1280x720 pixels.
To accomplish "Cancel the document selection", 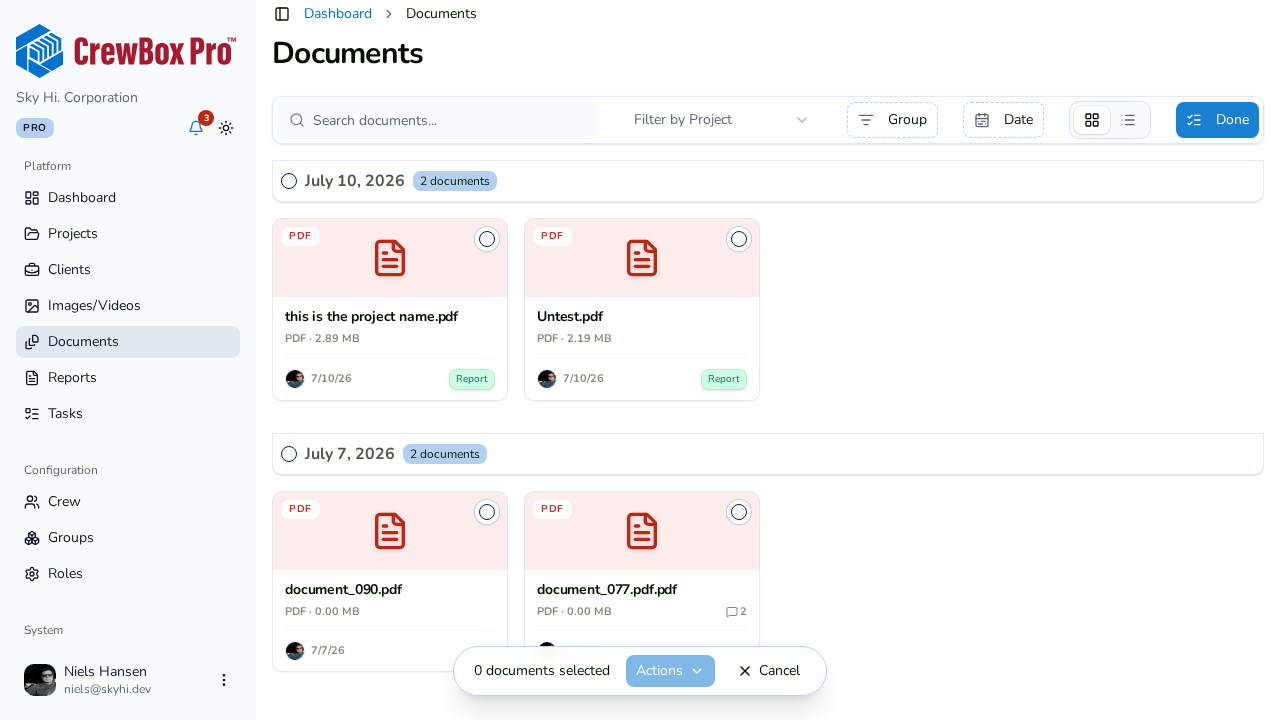I will point(769,671).
